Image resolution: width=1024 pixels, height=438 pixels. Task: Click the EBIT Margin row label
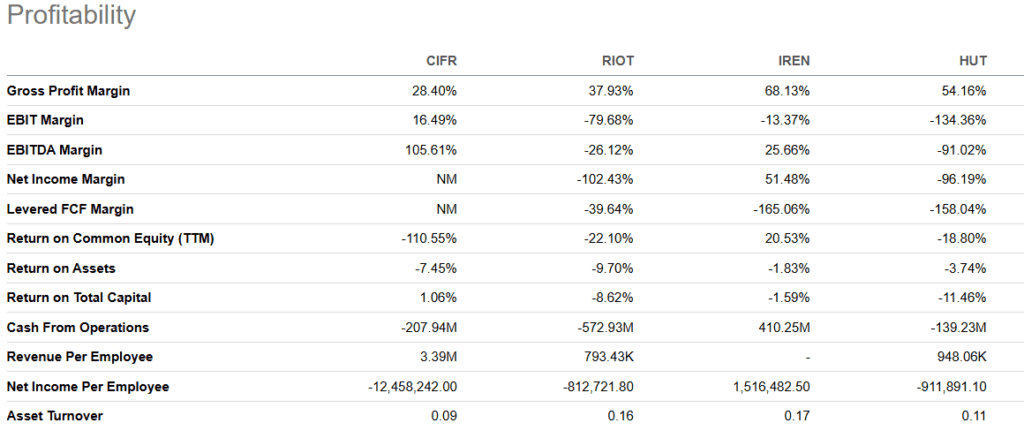tap(44, 120)
